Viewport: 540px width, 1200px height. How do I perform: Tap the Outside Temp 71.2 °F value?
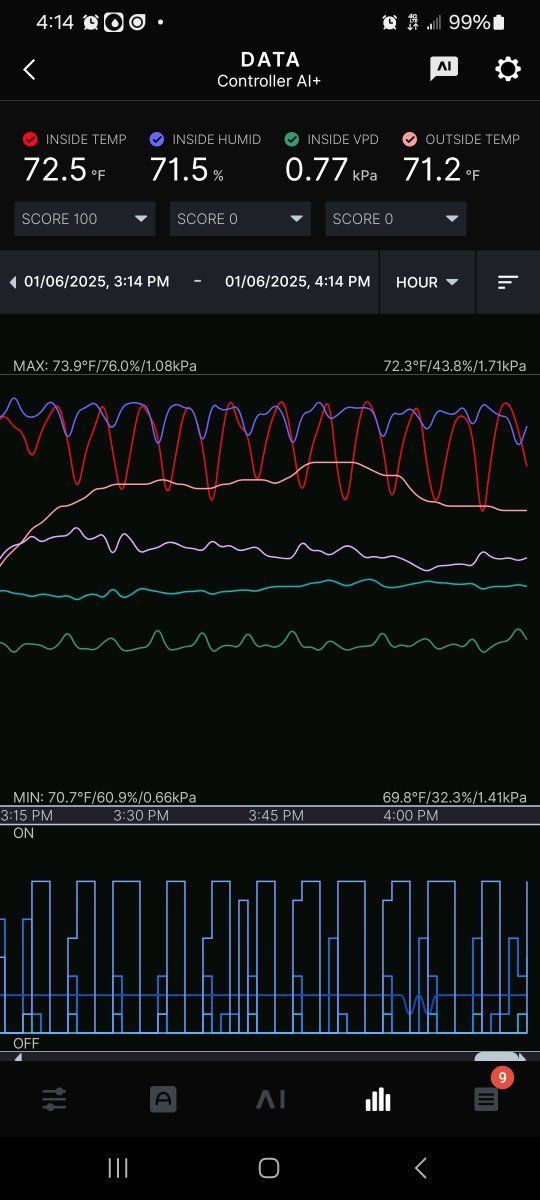(441, 170)
